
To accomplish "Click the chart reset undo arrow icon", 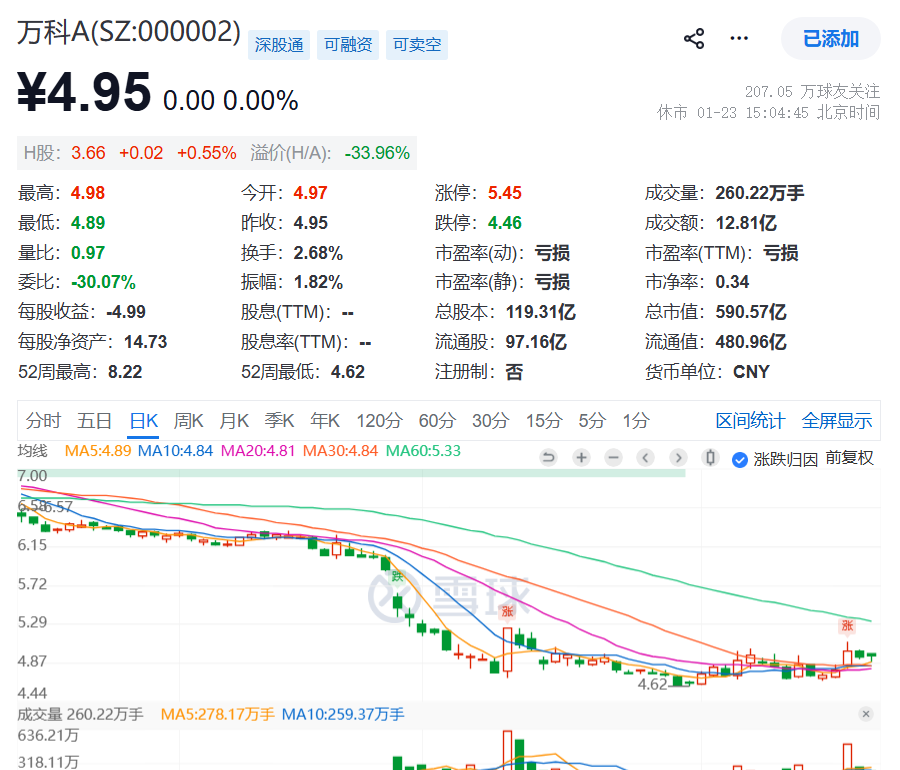I will [549, 458].
